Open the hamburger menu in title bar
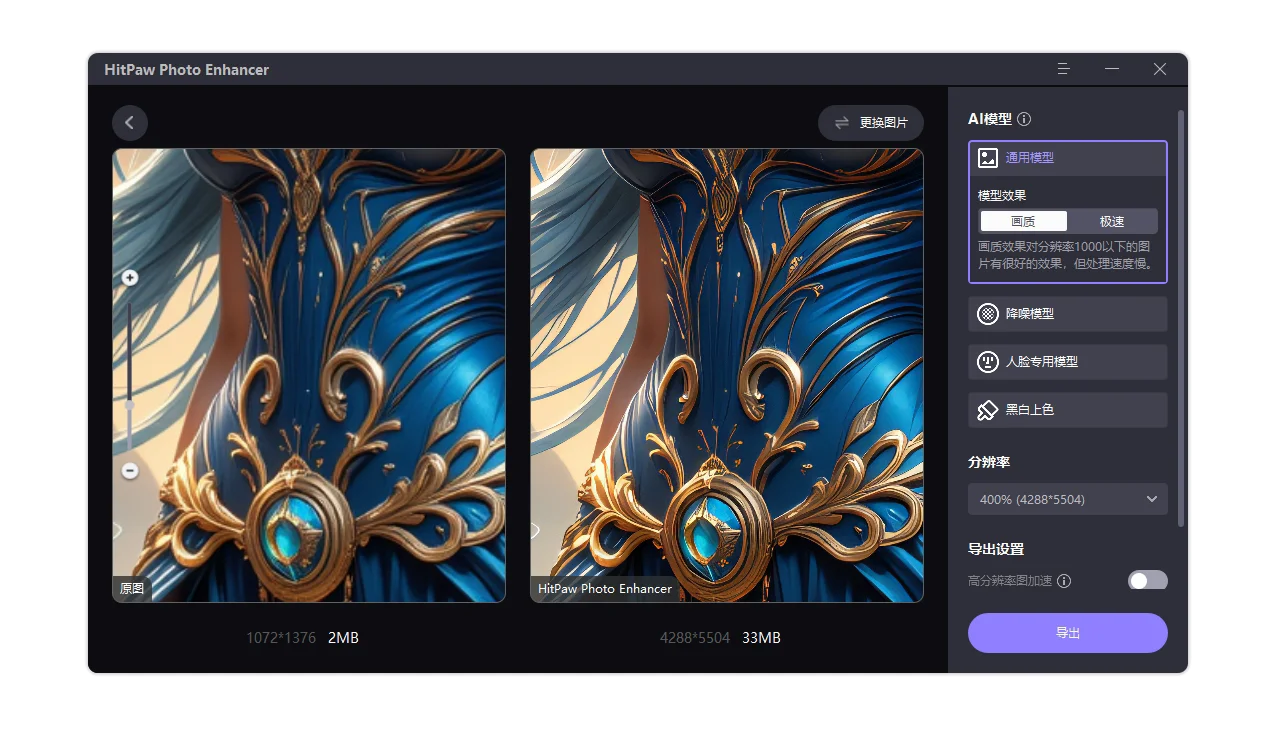The width and height of the screenshot is (1273, 739). pyautogui.click(x=1064, y=69)
